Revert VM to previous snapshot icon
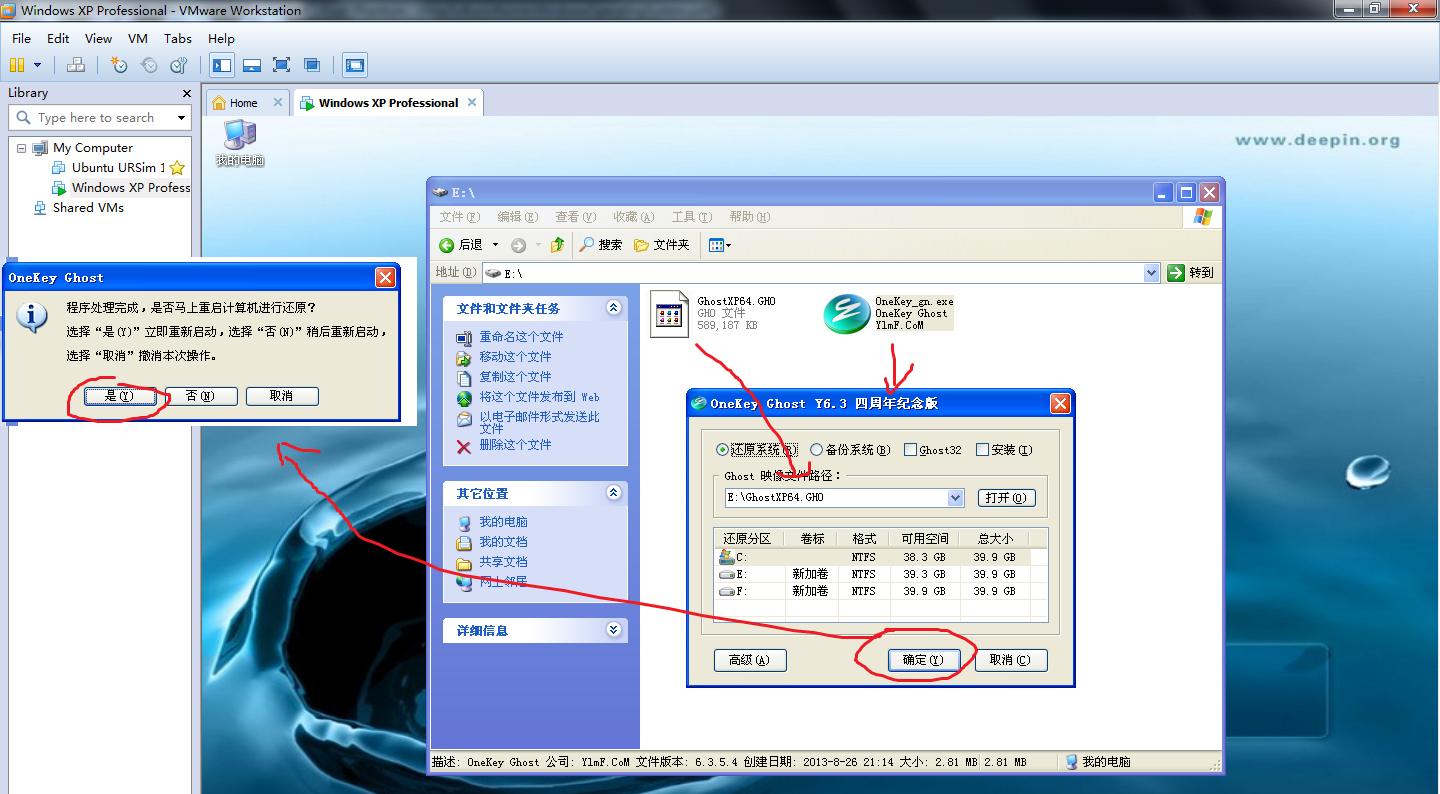Screen dimensions: 1440x794 tap(149, 65)
